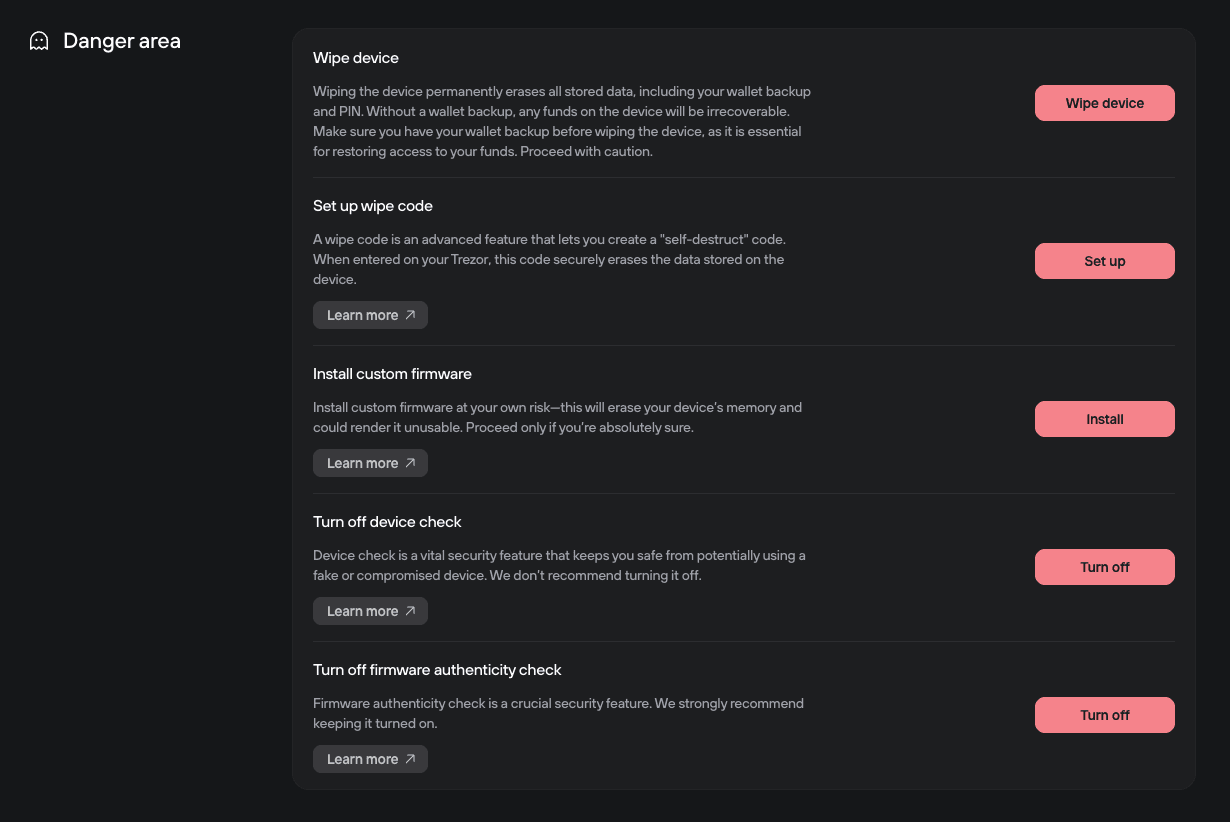Click Set up to create a wipe code
Image resolution: width=1230 pixels, height=822 pixels.
(1104, 261)
